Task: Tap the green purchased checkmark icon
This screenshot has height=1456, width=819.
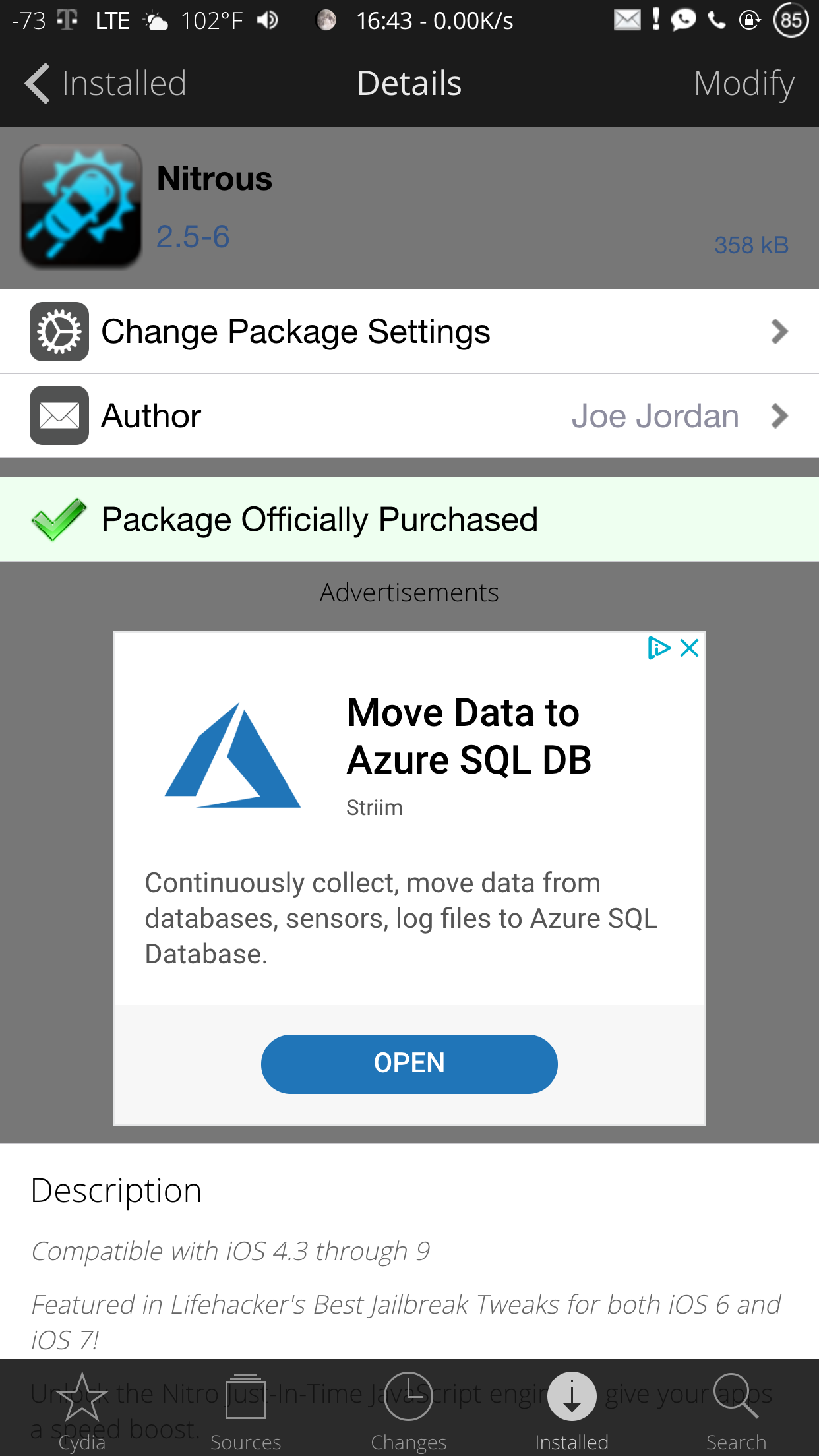Action: click(59, 520)
